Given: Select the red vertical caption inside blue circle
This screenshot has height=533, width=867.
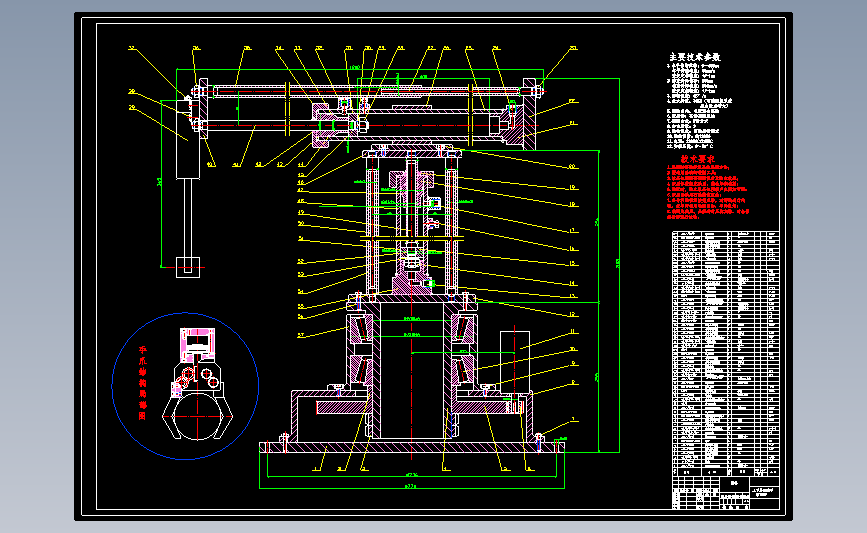Looking at the screenshot, I should [x=142, y=383].
